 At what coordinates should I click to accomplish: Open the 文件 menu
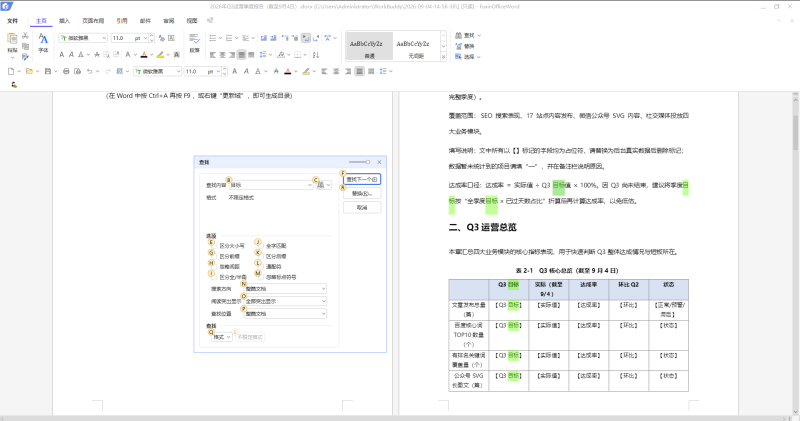(x=13, y=21)
